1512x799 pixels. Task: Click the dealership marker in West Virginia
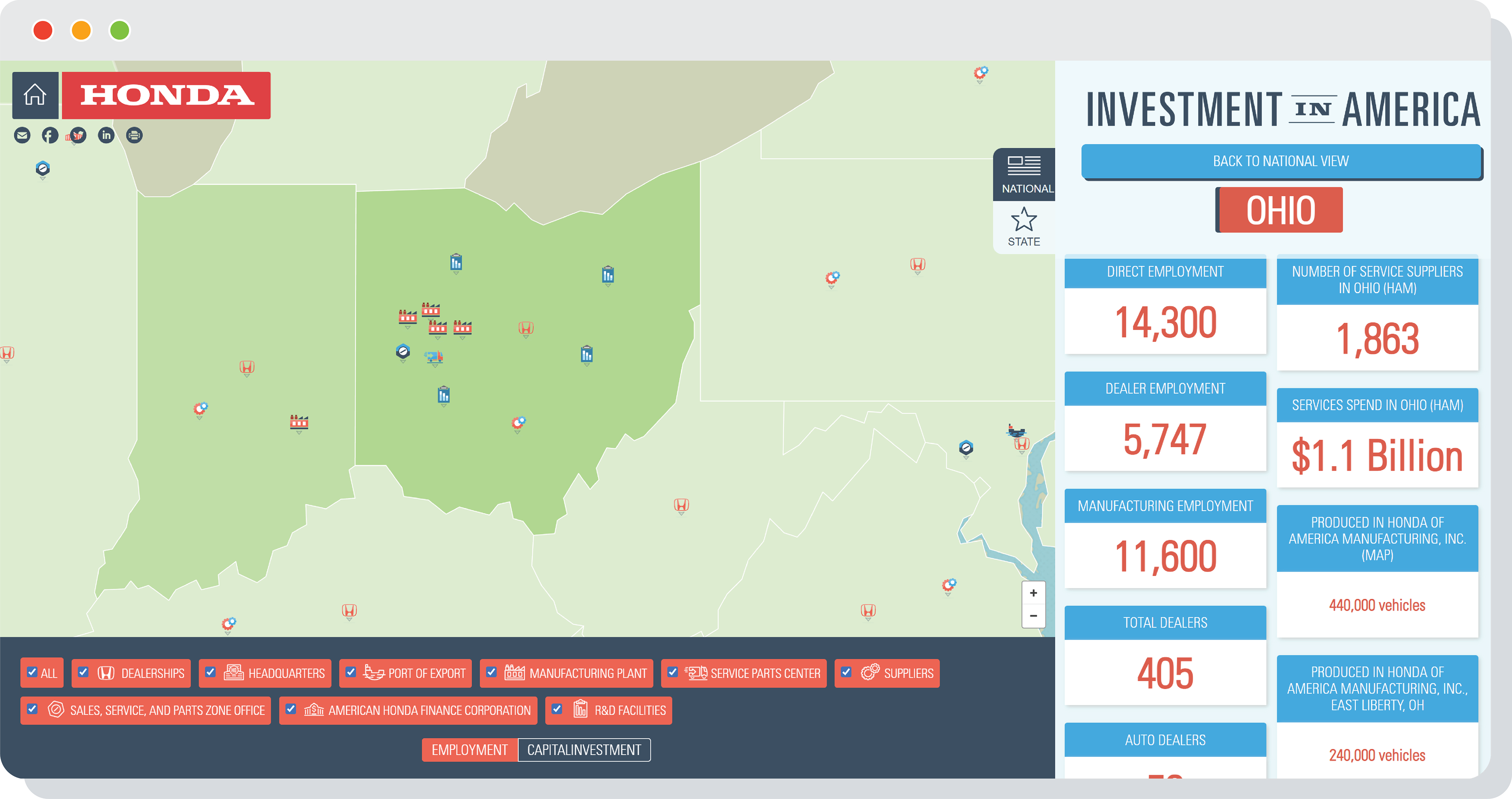(682, 505)
